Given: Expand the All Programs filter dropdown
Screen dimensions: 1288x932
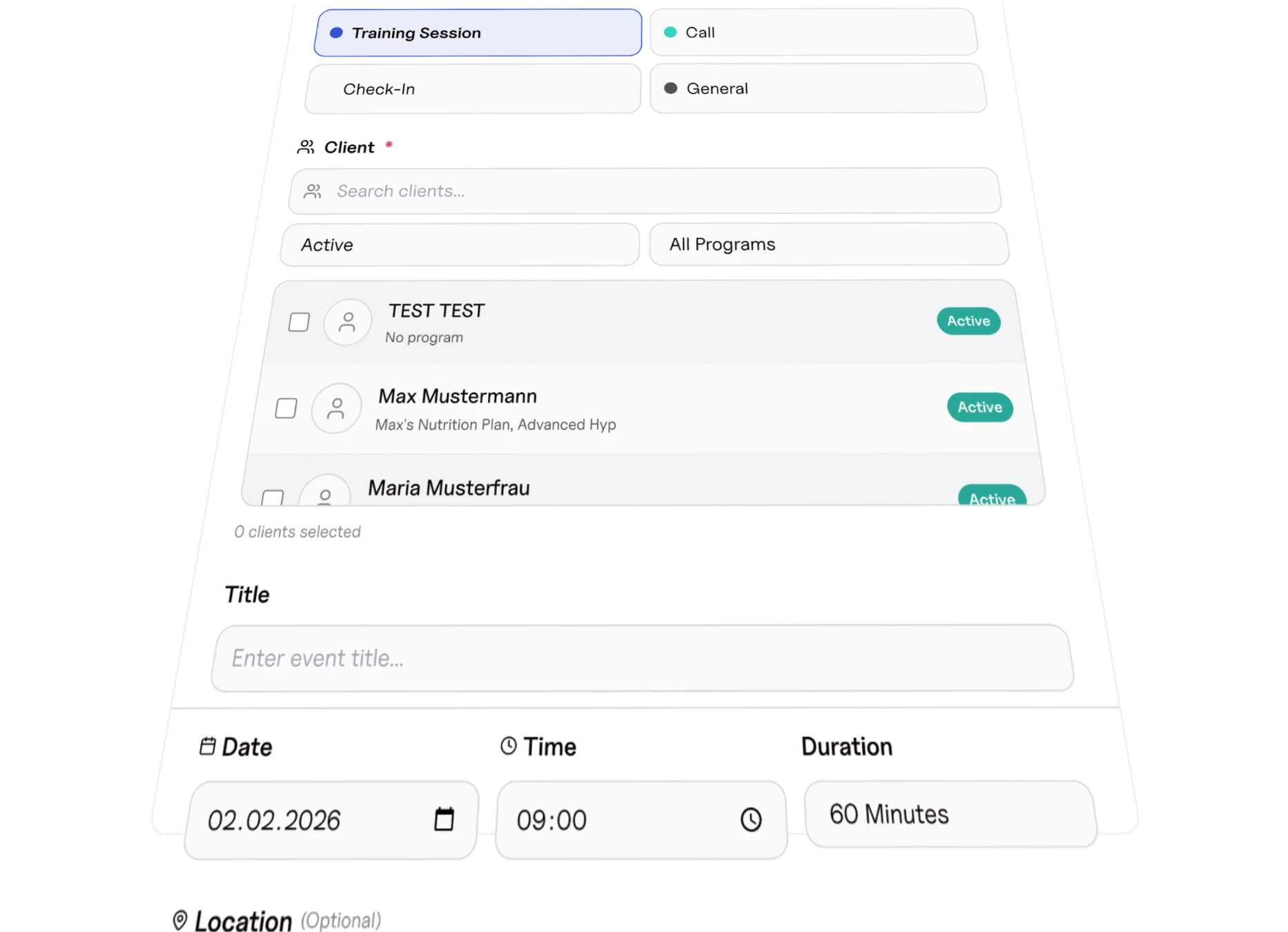Looking at the screenshot, I should [x=828, y=244].
